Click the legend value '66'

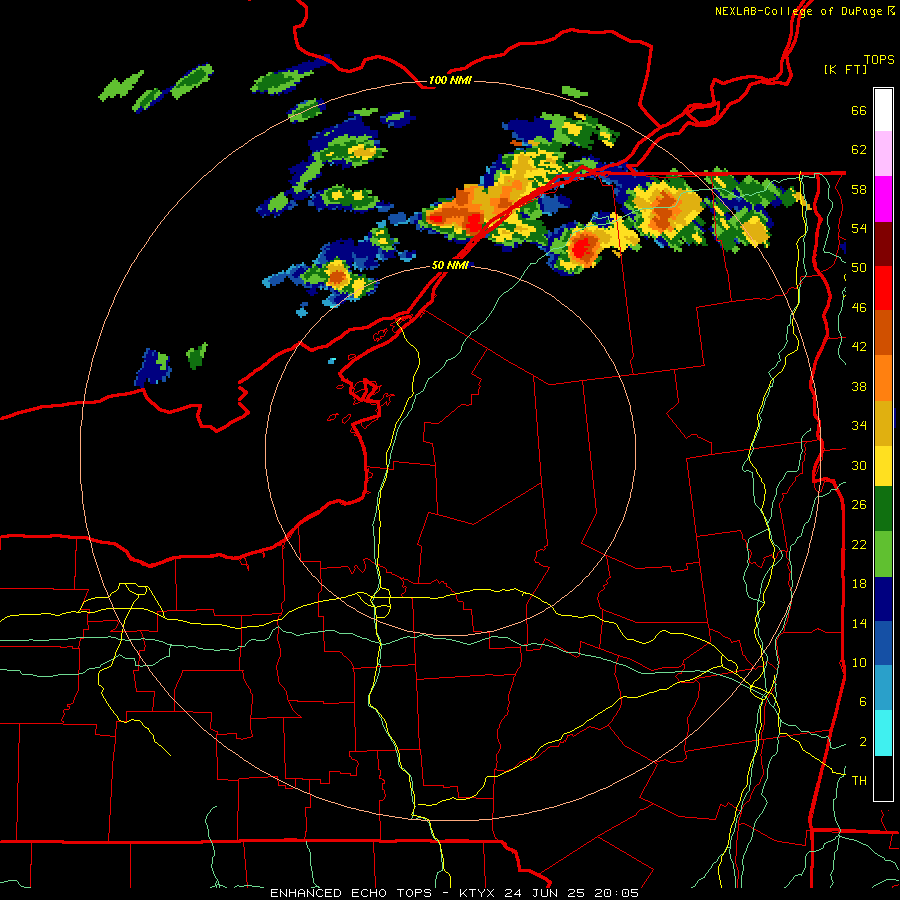point(859,111)
